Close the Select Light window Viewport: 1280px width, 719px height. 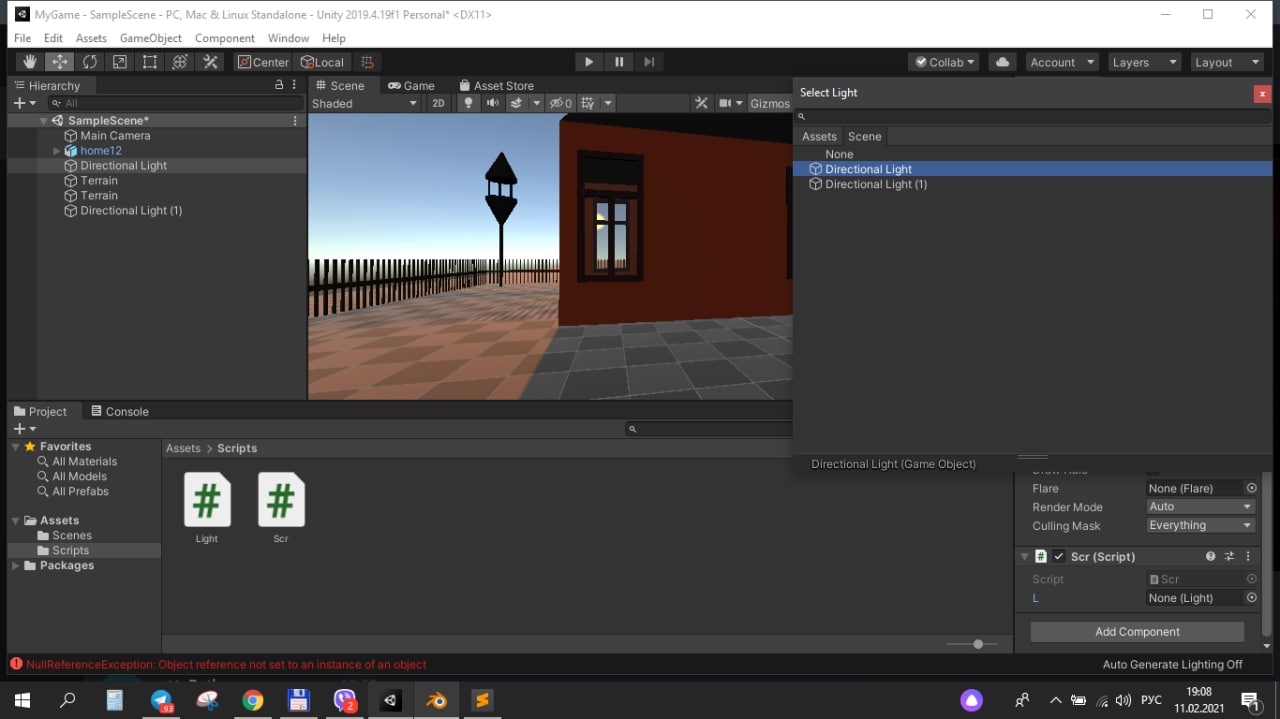(x=1262, y=93)
